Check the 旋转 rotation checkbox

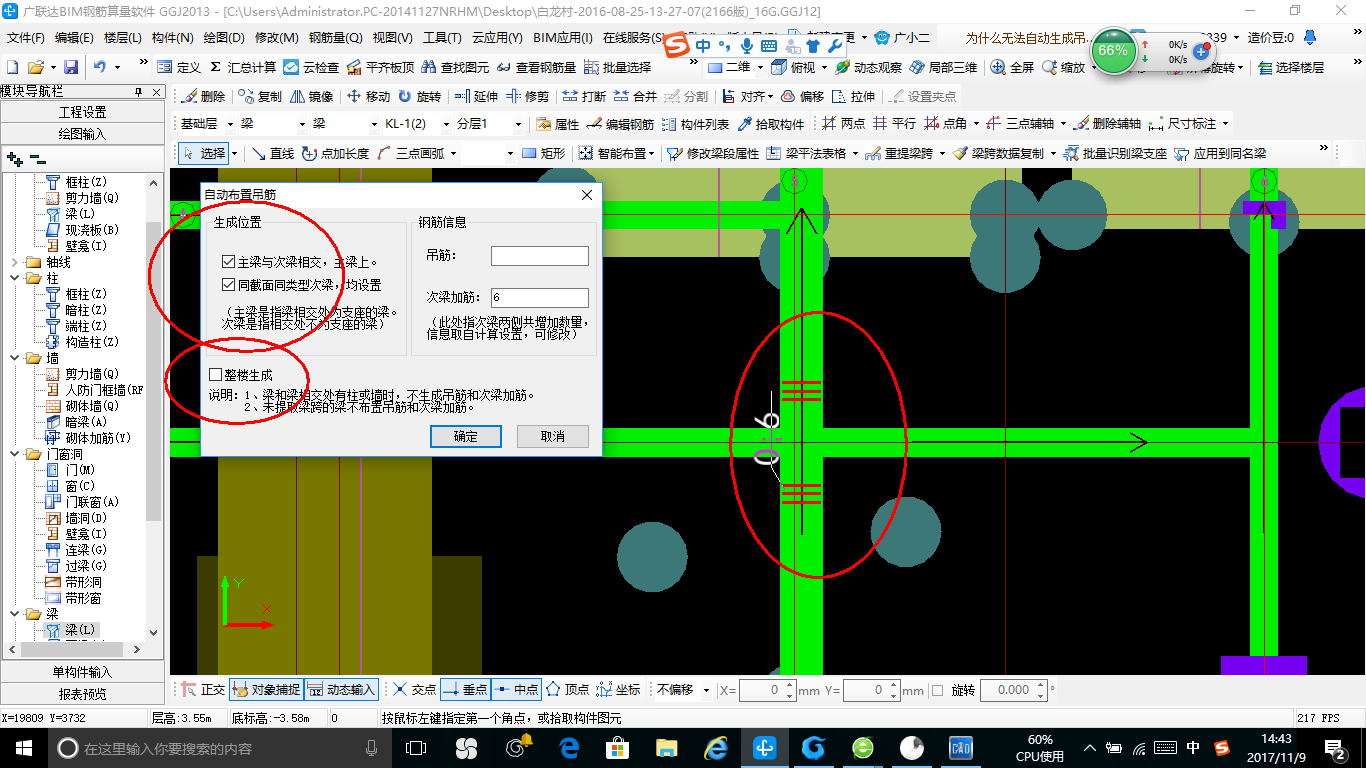[x=937, y=690]
